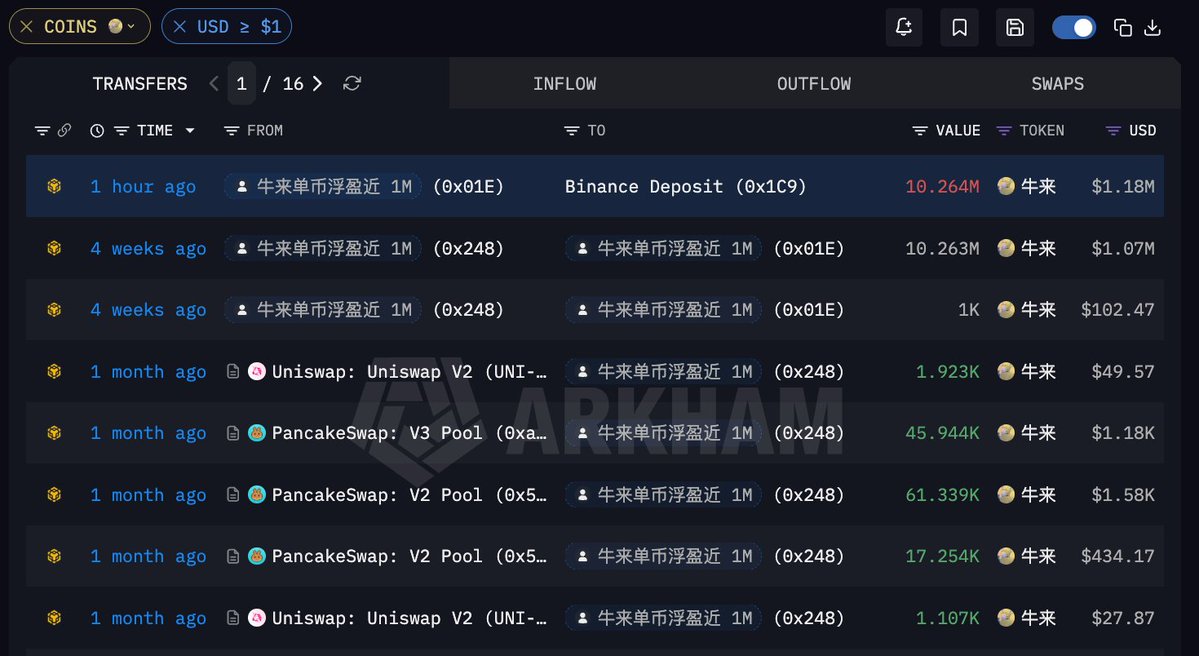
Task: Open the TOKEN column filter
Action: tap(1004, 131)
